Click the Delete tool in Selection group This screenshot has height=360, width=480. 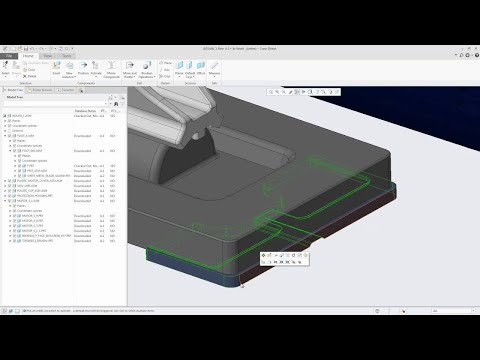[30, 76]
